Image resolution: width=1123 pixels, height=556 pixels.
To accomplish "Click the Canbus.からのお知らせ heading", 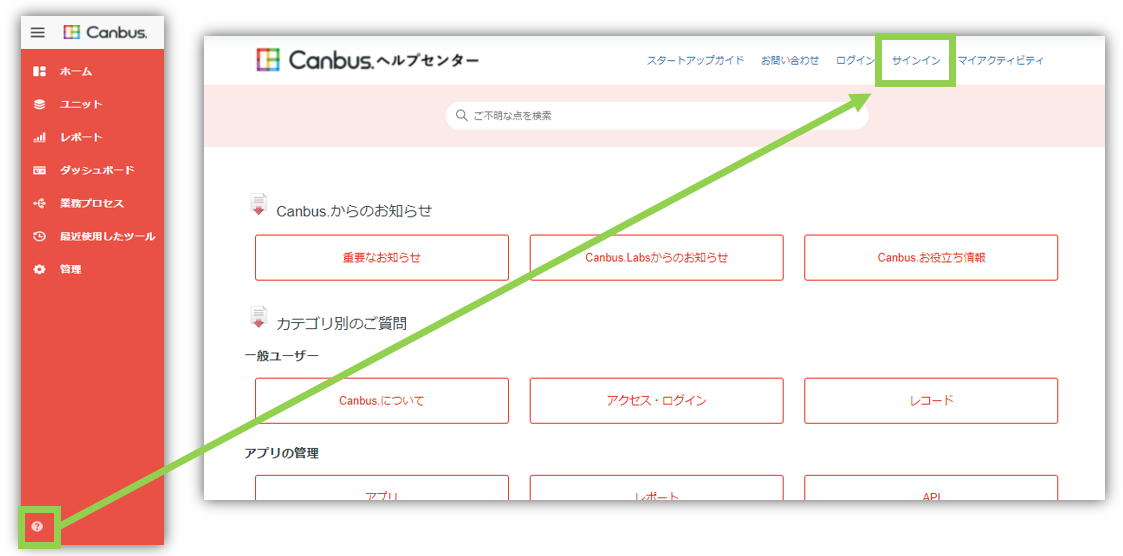I will pos(355,211).
